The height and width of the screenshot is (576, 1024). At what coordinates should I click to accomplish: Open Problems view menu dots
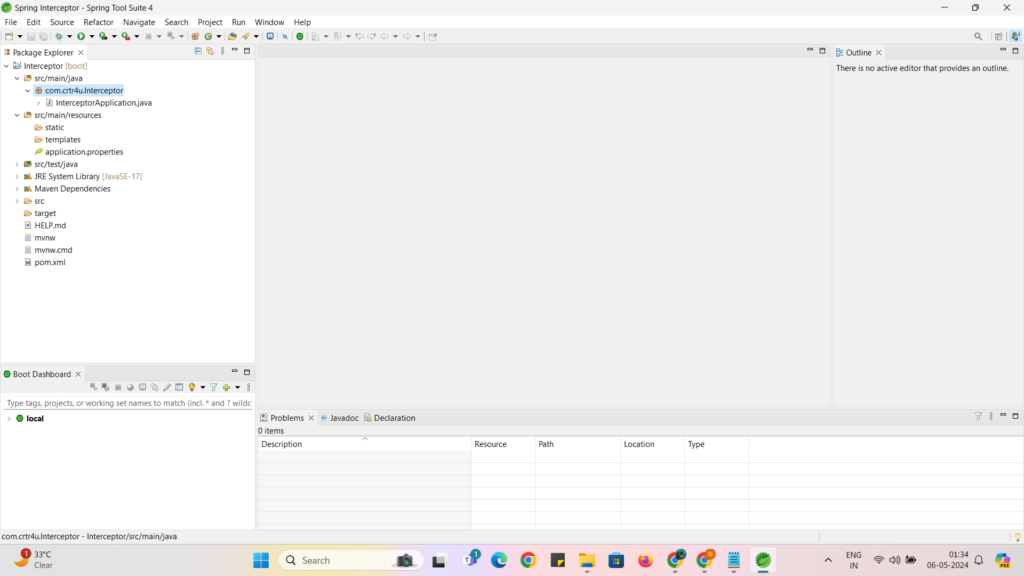coord(991,416)
